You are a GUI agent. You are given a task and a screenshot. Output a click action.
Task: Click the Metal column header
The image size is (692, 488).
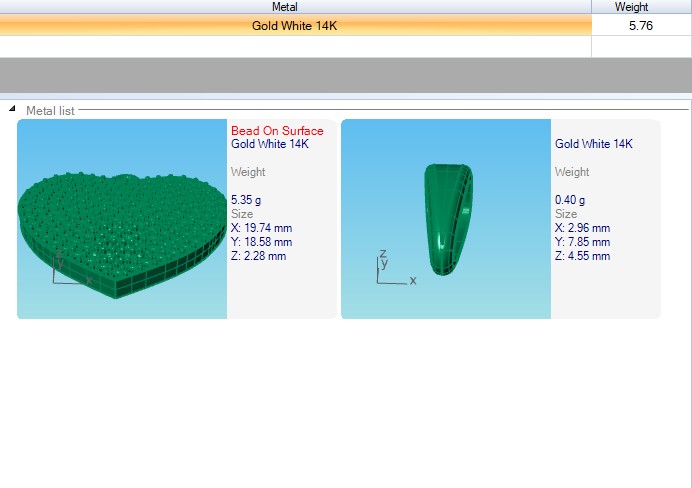coord(295,7)
